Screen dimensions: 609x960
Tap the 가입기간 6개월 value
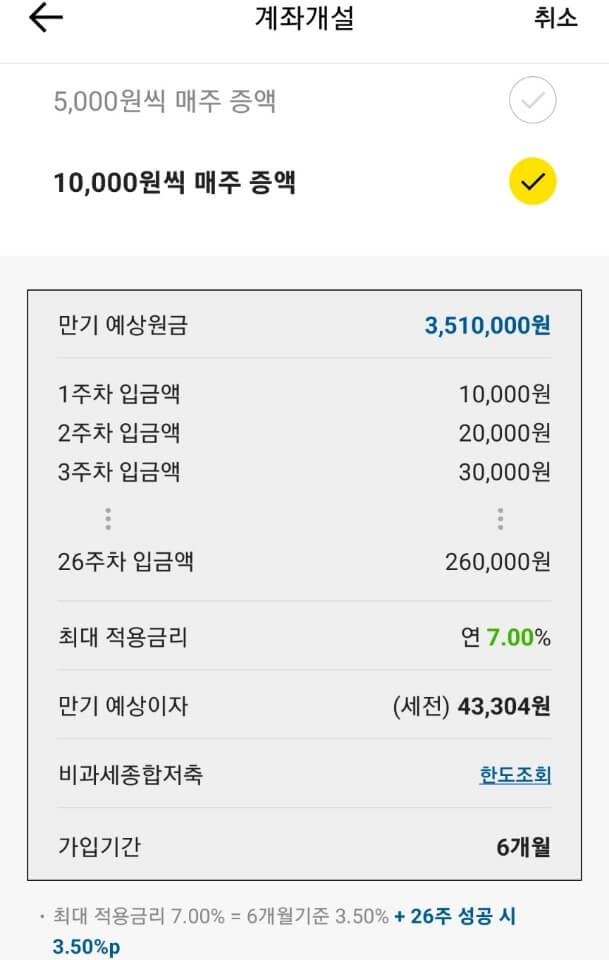pos(523,847)
